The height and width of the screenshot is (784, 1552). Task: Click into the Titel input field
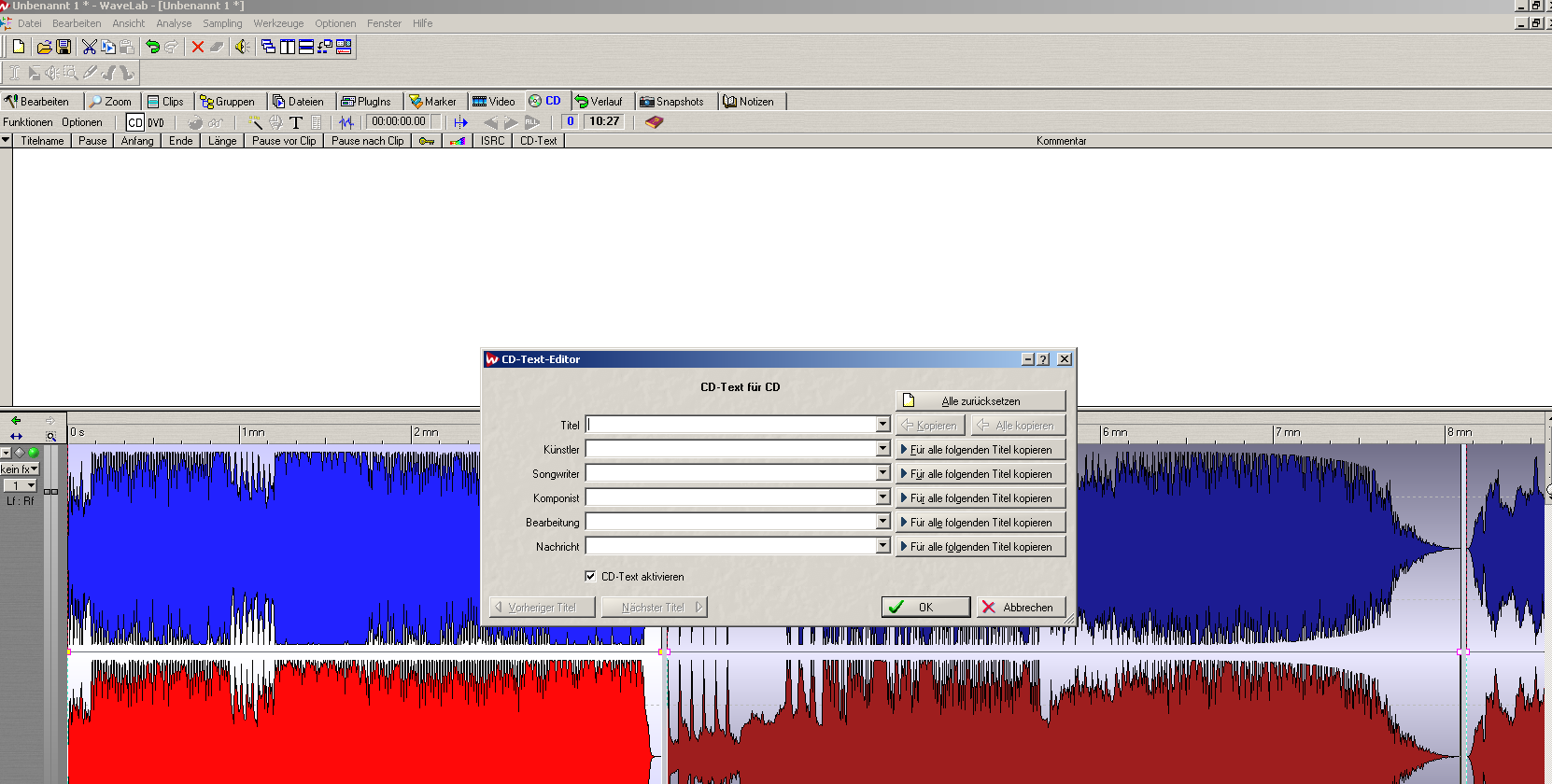tap(731, 425)
